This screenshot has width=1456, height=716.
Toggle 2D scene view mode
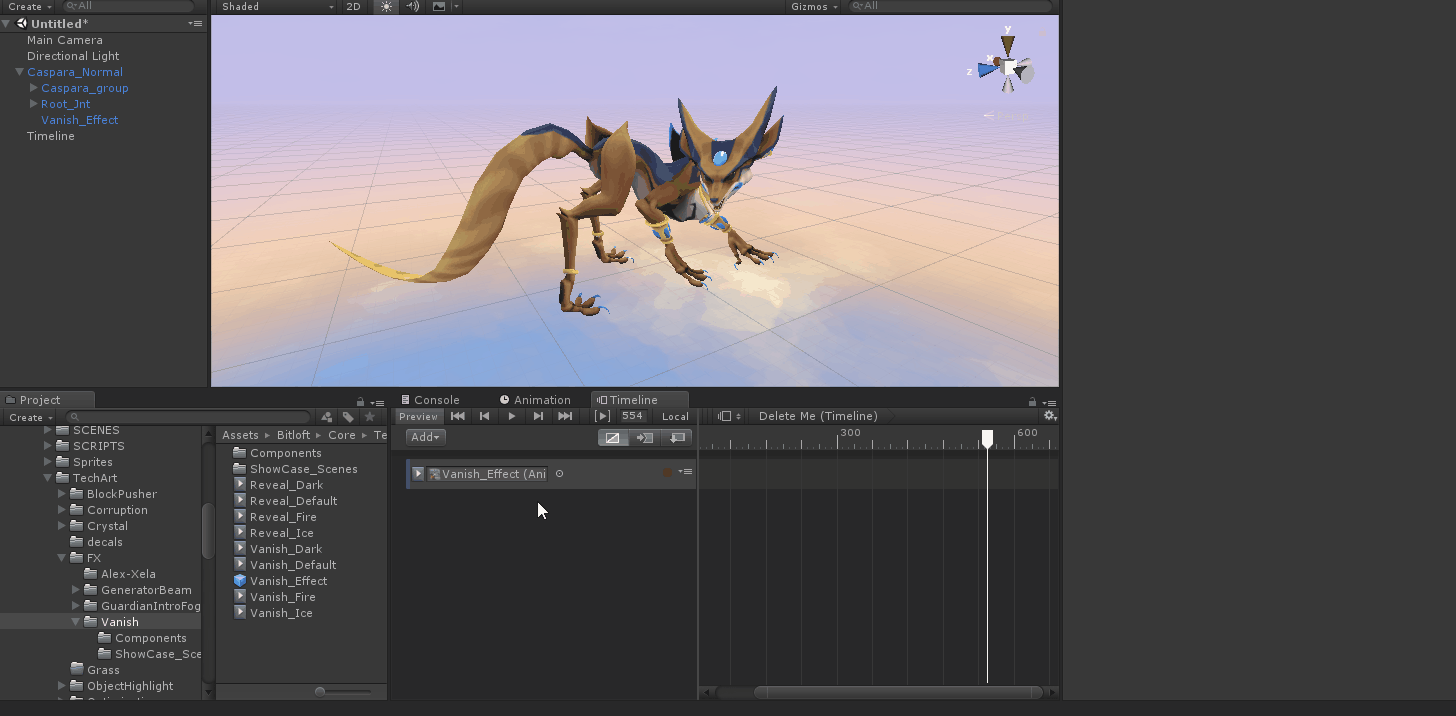[353, 7]
